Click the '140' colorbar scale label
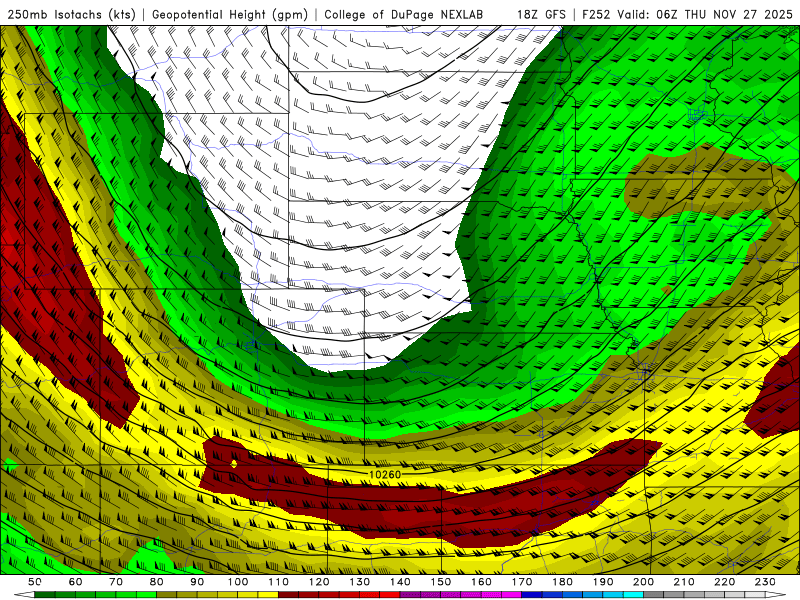Image resolution: width=800 pixels, height=600 pixels. (400, 582)
